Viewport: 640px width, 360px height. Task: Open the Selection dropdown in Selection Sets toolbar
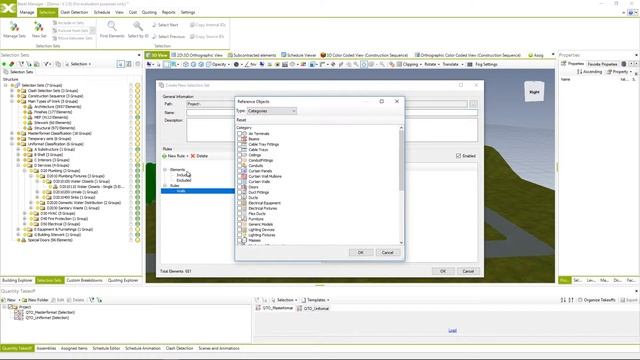(78, 64)
